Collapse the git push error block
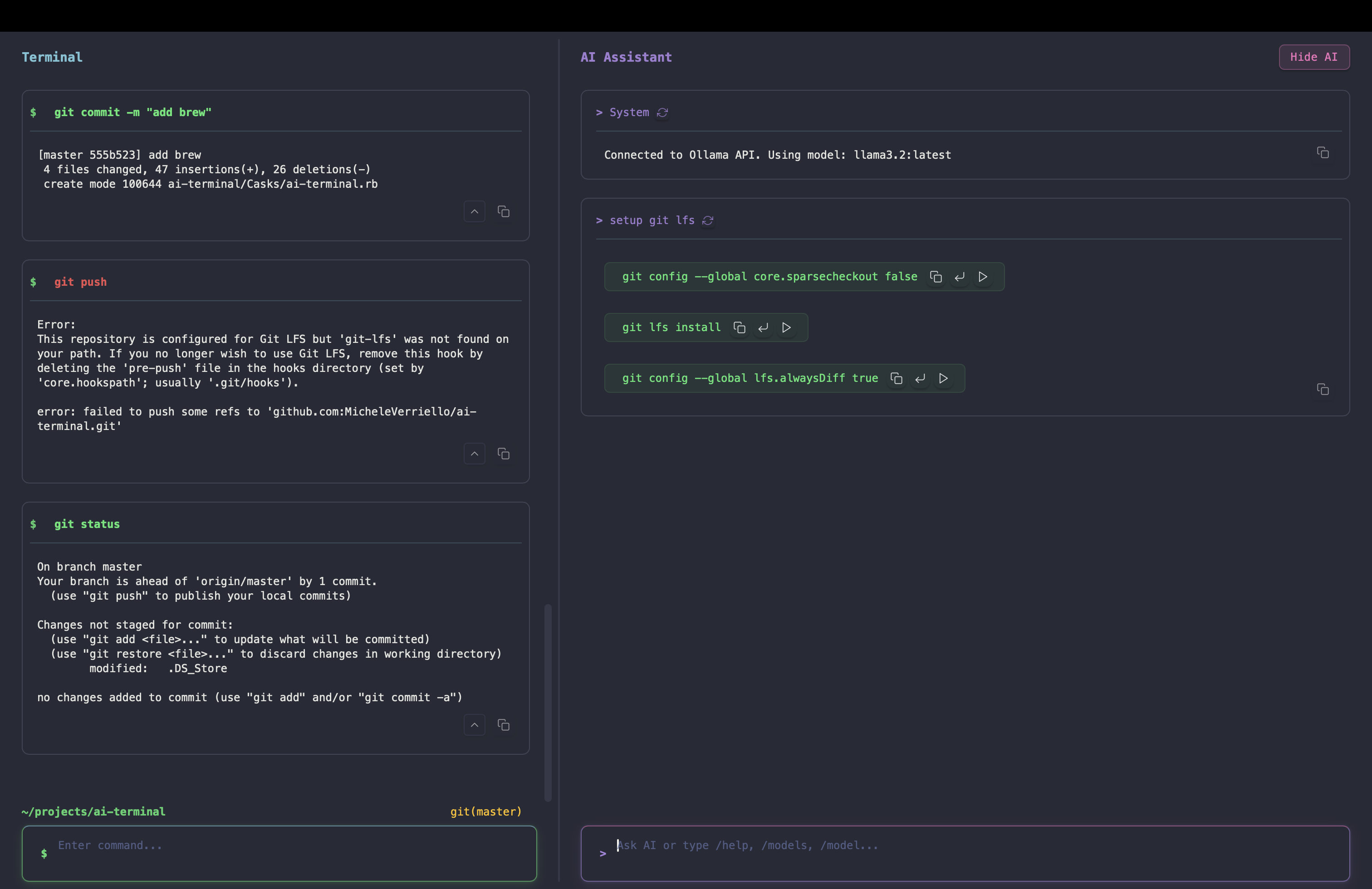 (x=474, y=454)
